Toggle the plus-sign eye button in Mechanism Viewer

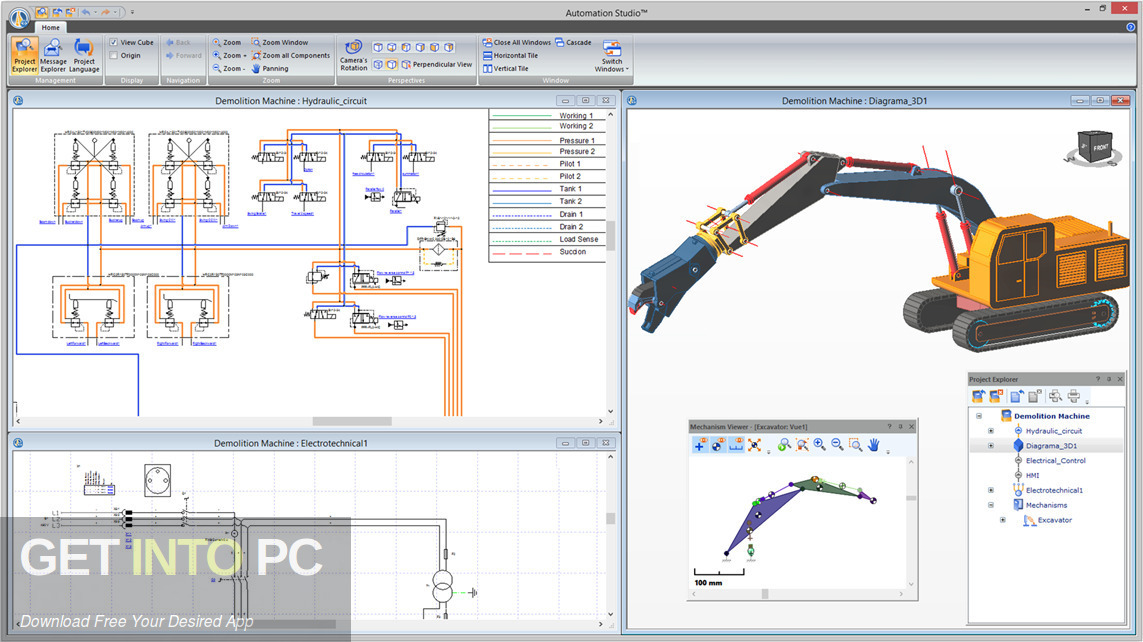click(699, 445)
